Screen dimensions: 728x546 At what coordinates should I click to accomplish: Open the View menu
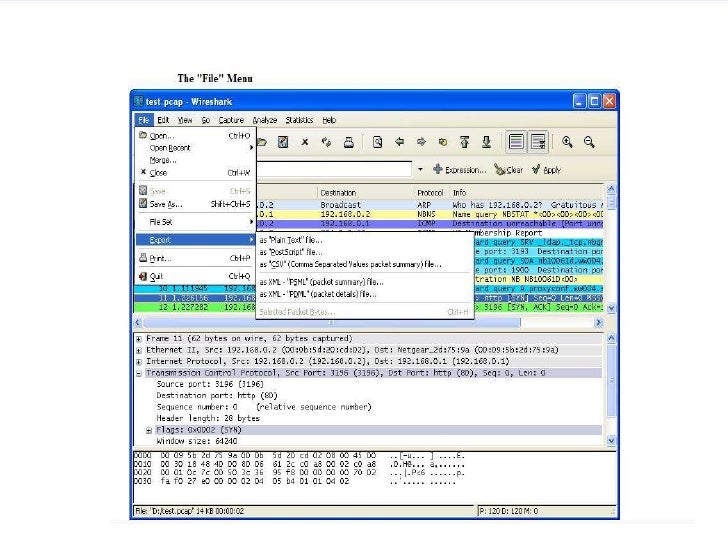[x=185, y=120]
